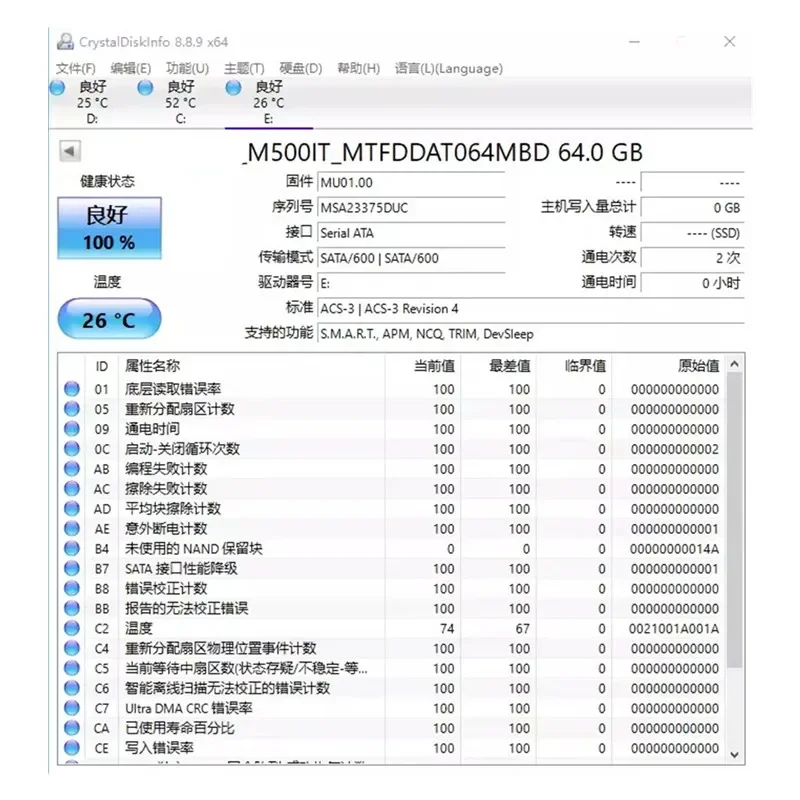Open the 主题(T) menu

244,68
